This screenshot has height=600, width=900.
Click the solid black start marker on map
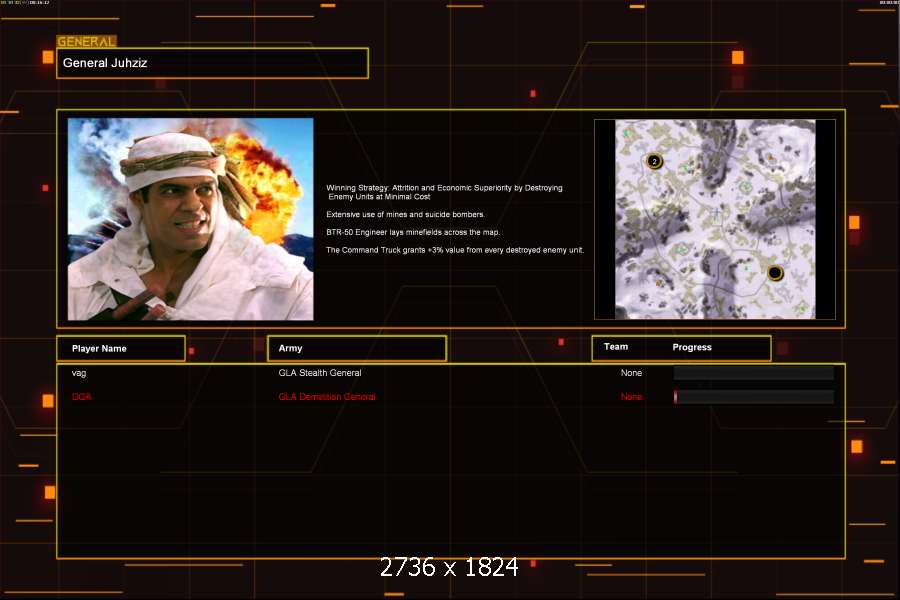775,272
